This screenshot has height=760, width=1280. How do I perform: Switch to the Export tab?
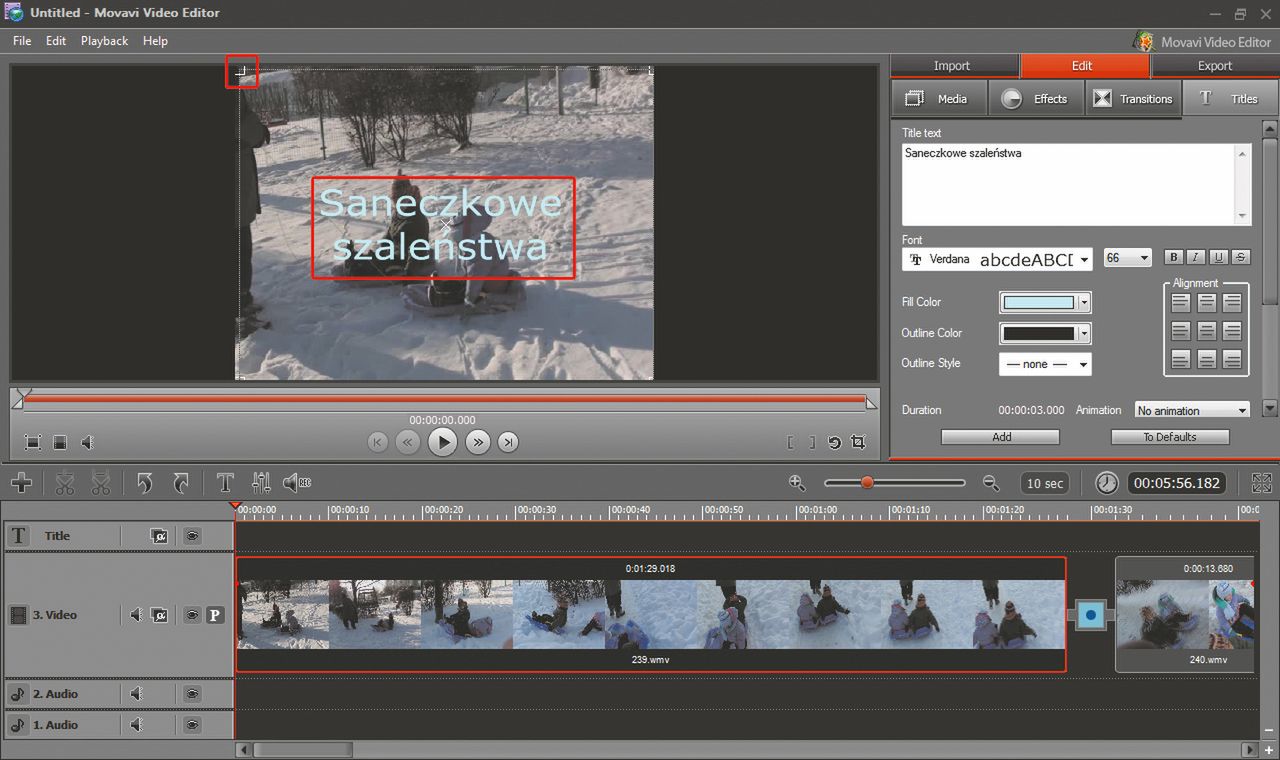1215,66
